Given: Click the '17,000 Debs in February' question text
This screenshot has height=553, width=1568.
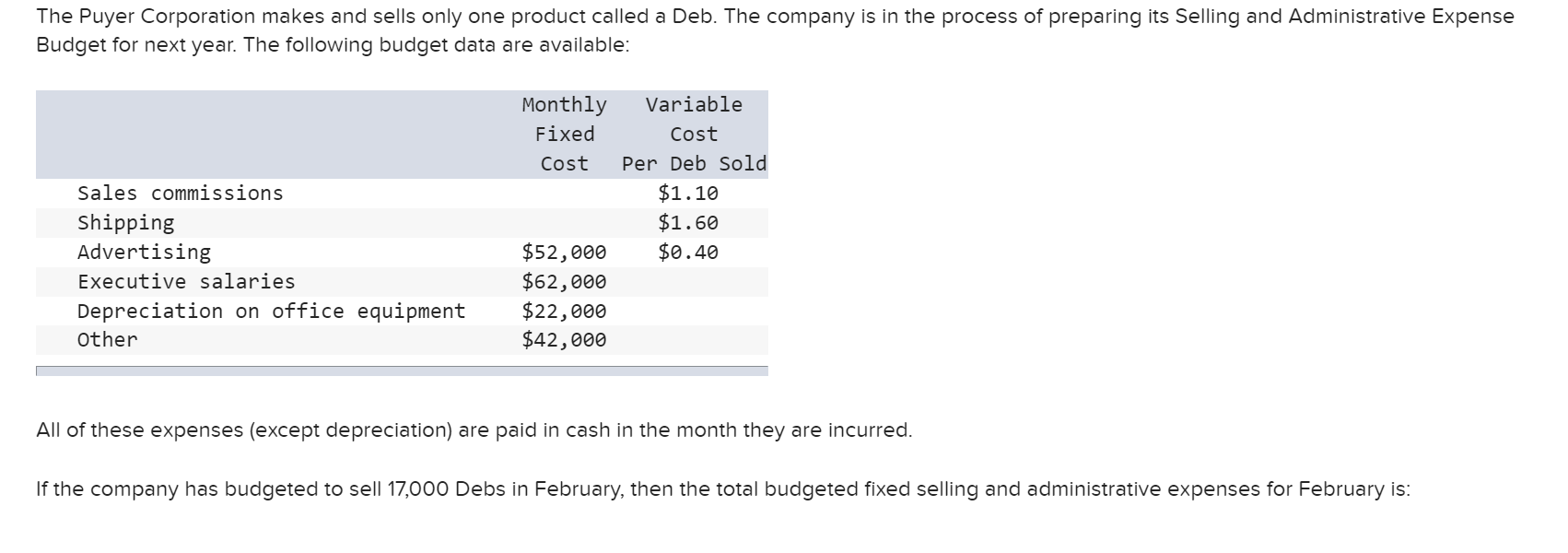Looking at the screenshot, I should pyautogui.click(x=722, y=489).
